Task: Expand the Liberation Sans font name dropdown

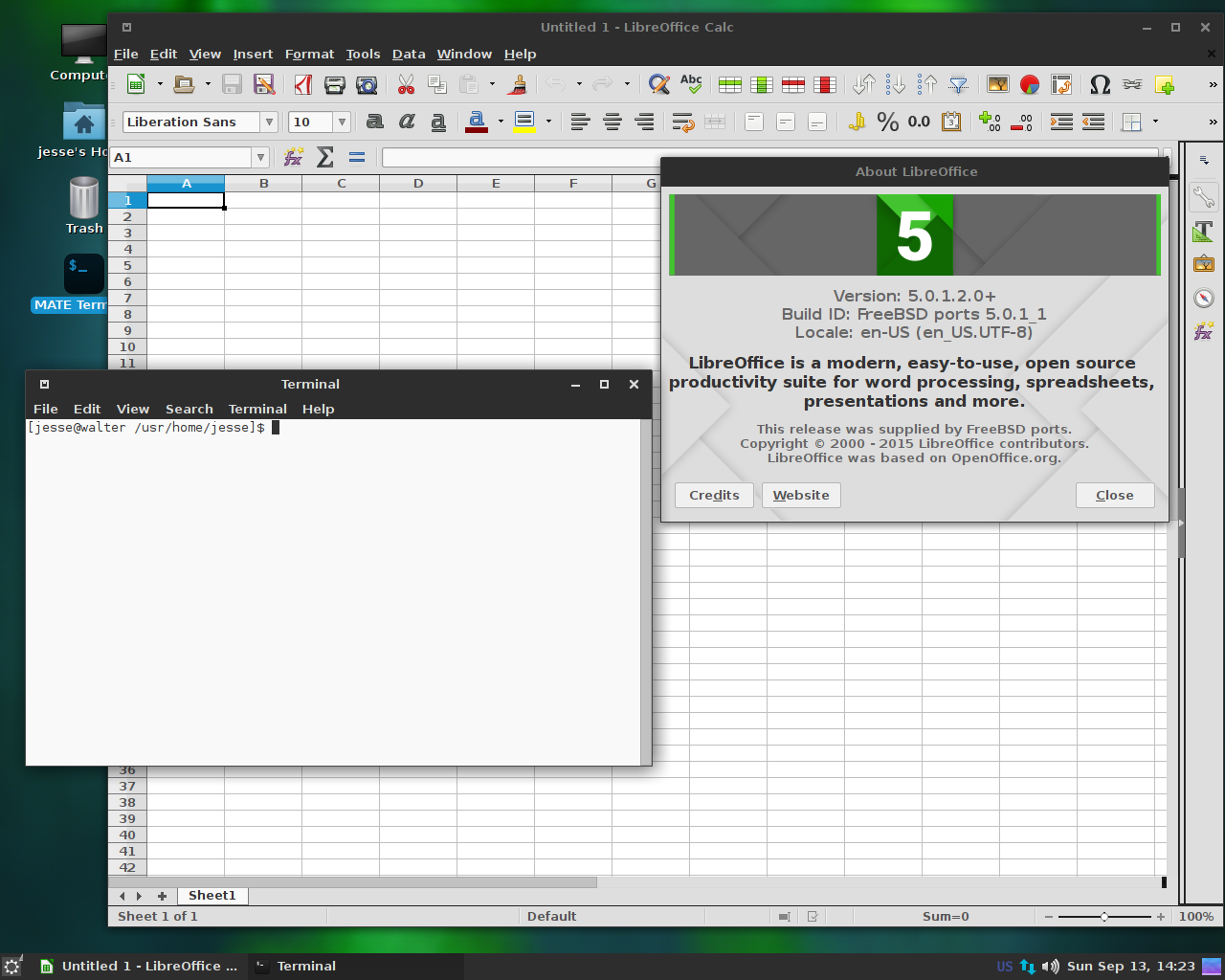Action: coord(269,122)
